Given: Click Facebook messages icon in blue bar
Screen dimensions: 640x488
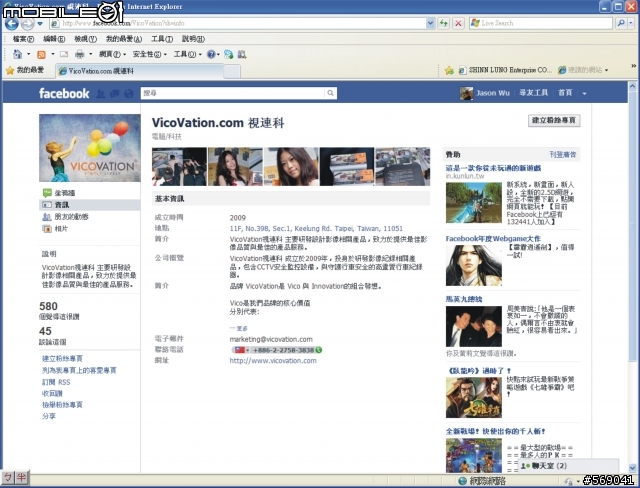Looking at the screenshot, I should pos(115,94).
